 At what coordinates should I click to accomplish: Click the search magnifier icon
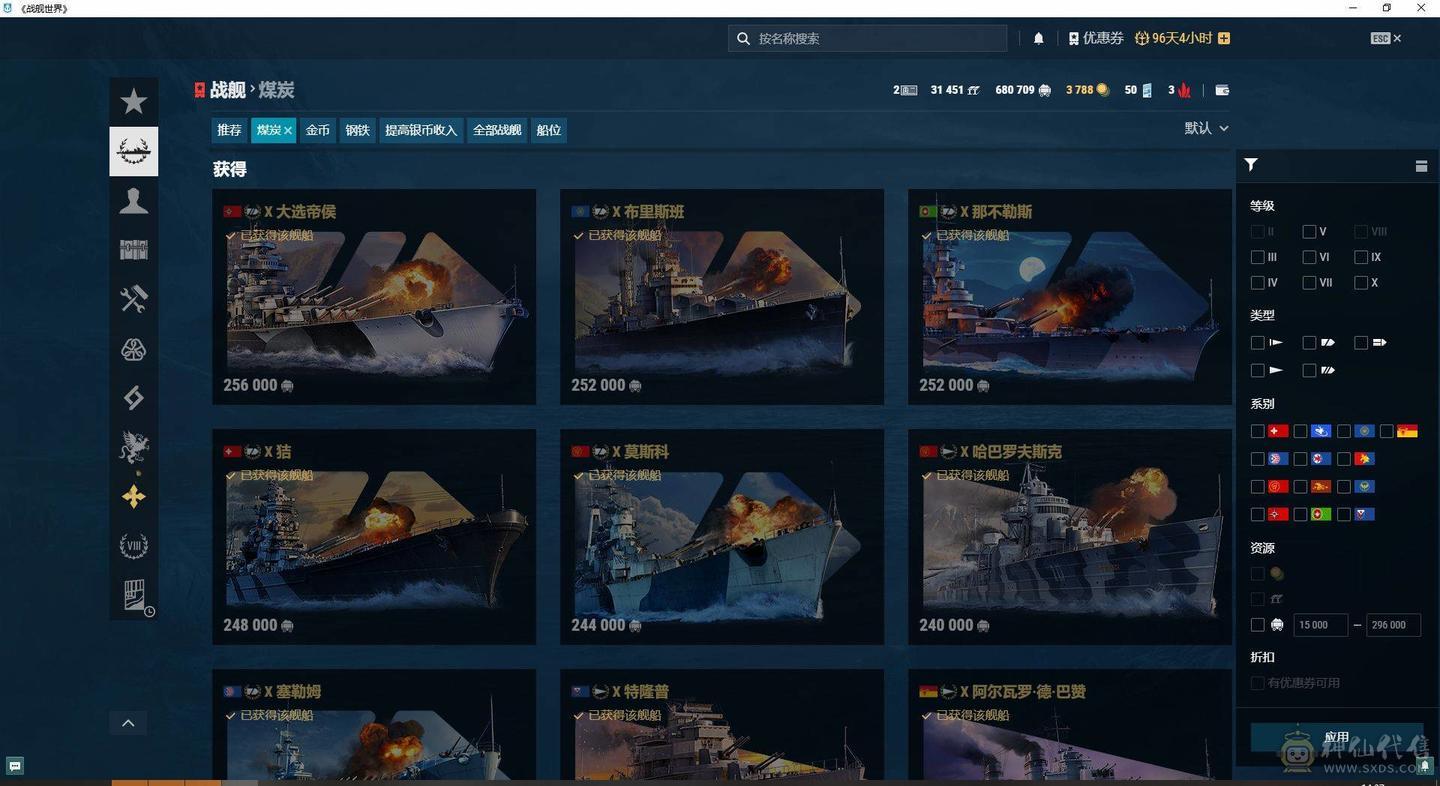[743, 38]
